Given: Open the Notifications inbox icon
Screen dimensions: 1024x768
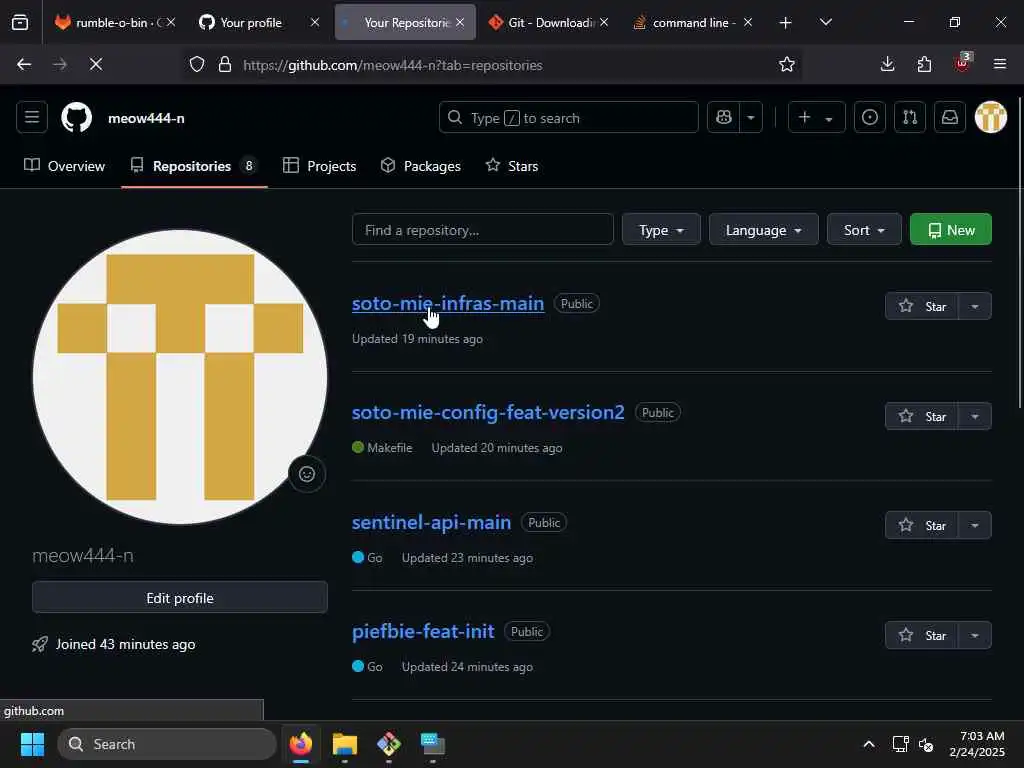Looking at the screenshot, I should [x=950, y=118].
